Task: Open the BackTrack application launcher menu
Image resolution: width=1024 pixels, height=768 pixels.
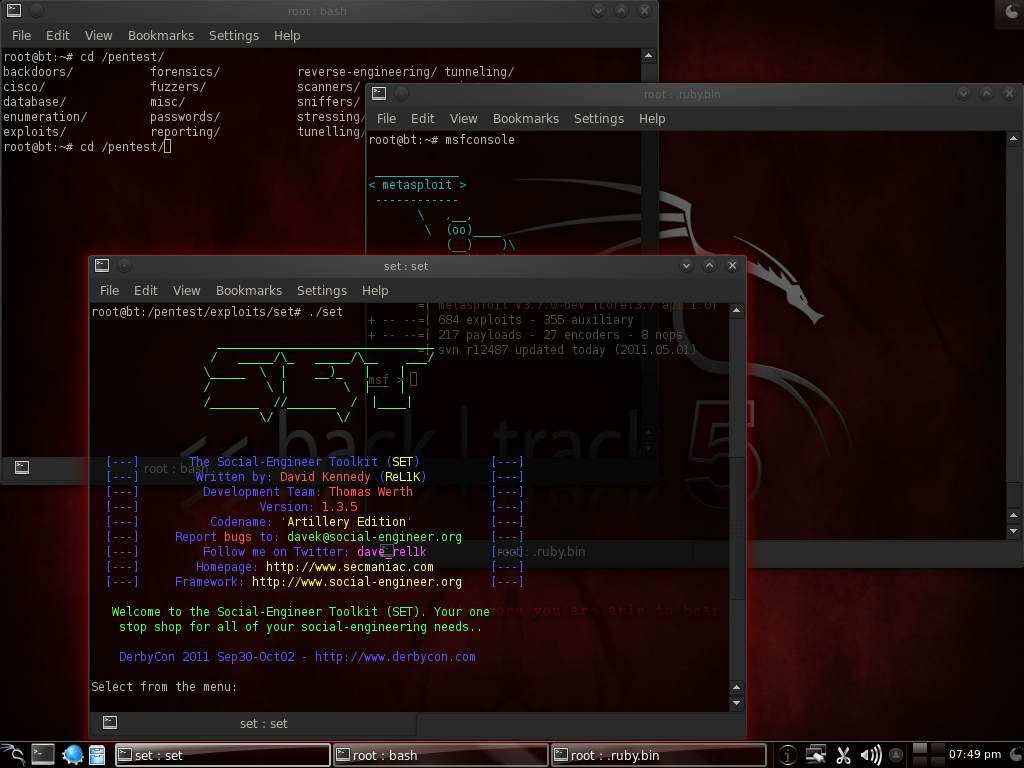Action: pos(12,755)
